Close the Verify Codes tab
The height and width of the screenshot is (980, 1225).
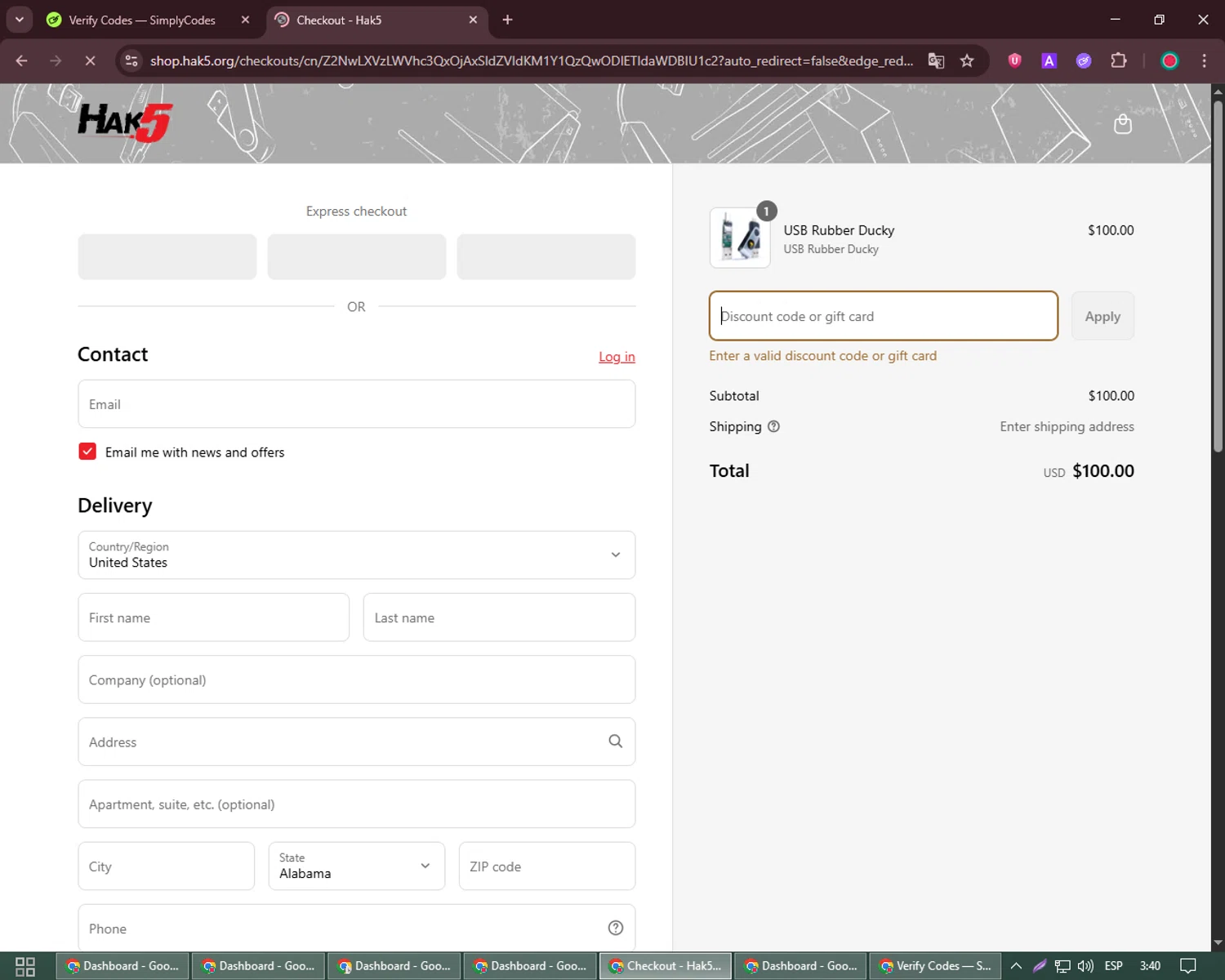tap(245, 20)
